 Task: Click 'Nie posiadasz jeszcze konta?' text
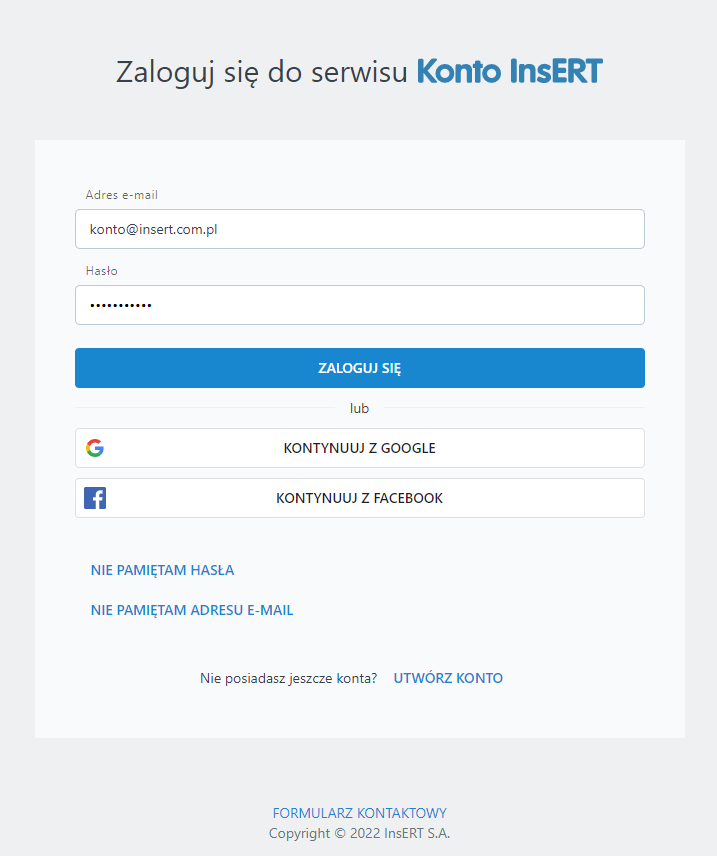[289, 678]
